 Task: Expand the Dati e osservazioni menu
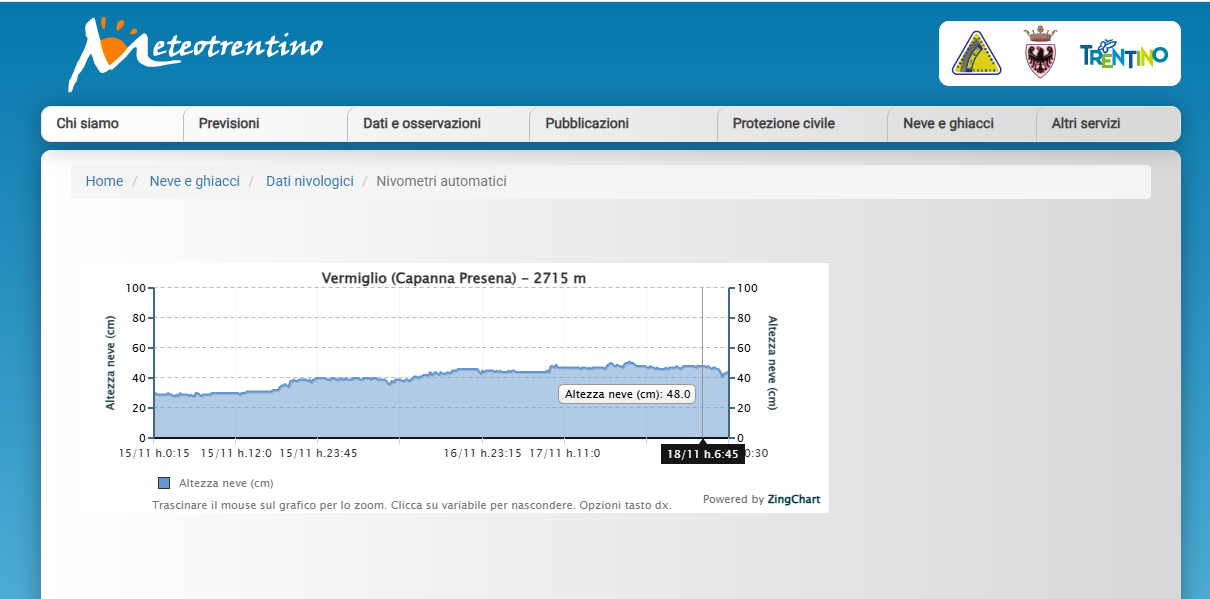pos(422,124)
